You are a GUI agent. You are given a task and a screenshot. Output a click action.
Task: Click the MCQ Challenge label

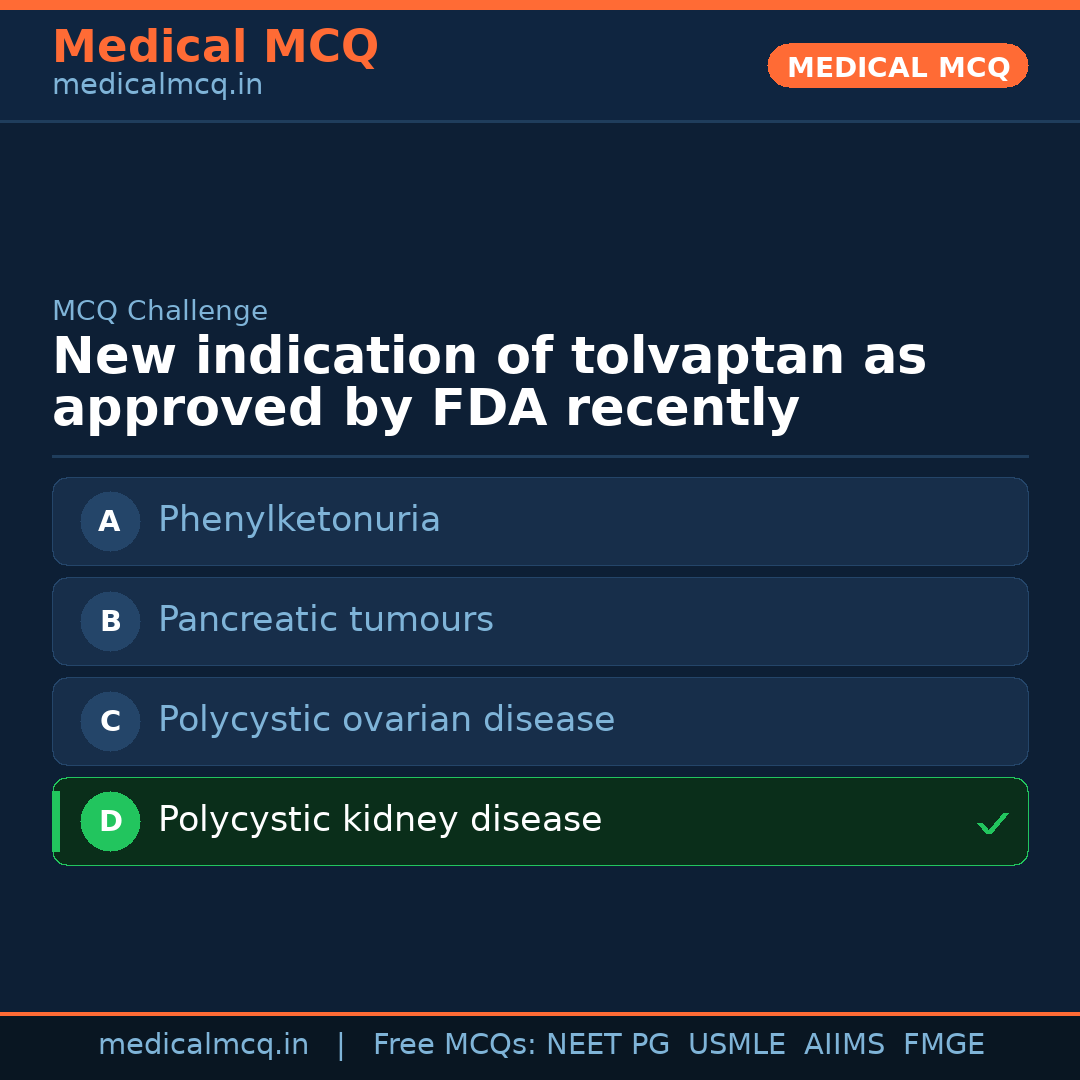tap(160, 311)
